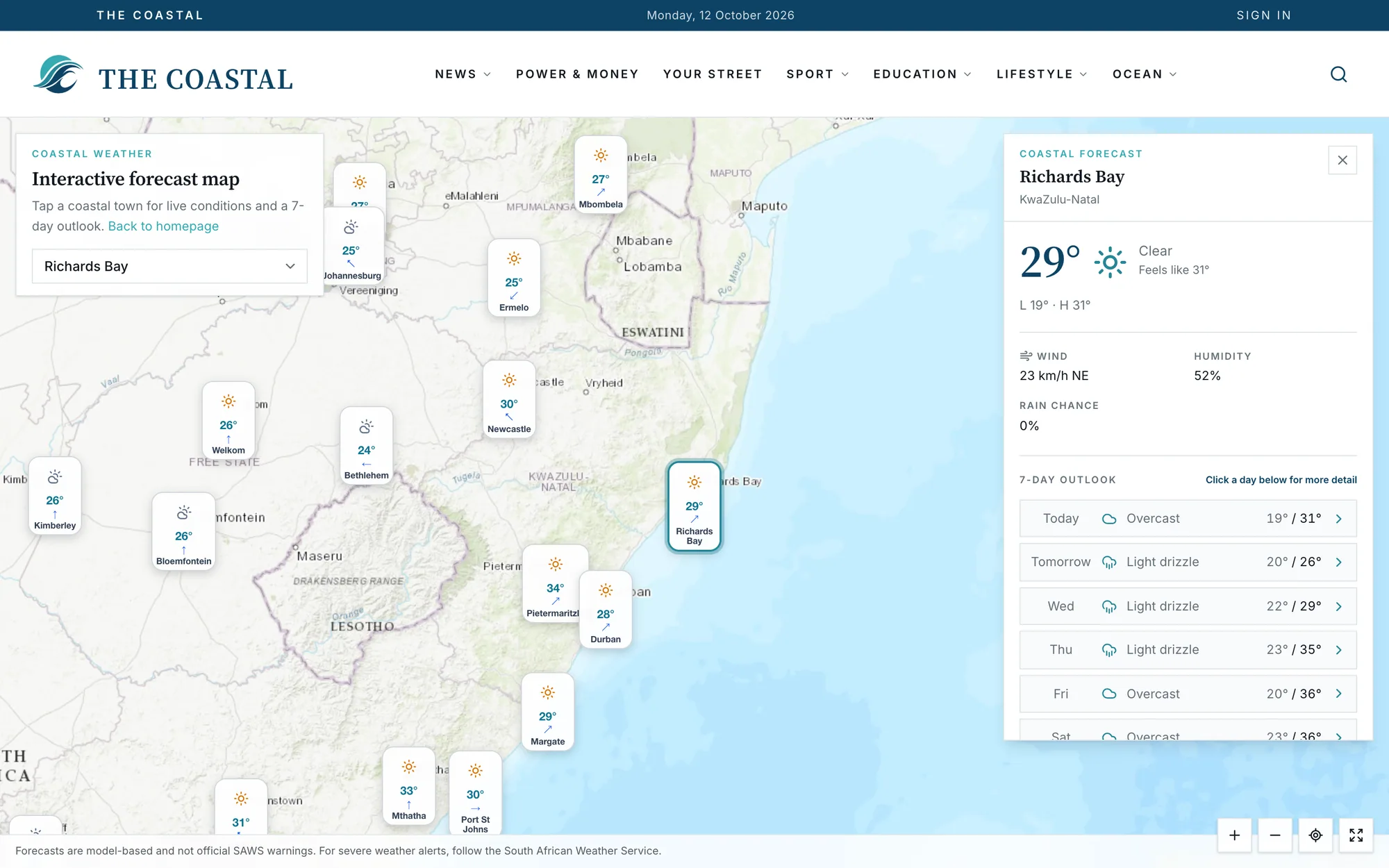
Task: Click the Monday, 12 October 2026 date
Action: (x=720, y=15)
